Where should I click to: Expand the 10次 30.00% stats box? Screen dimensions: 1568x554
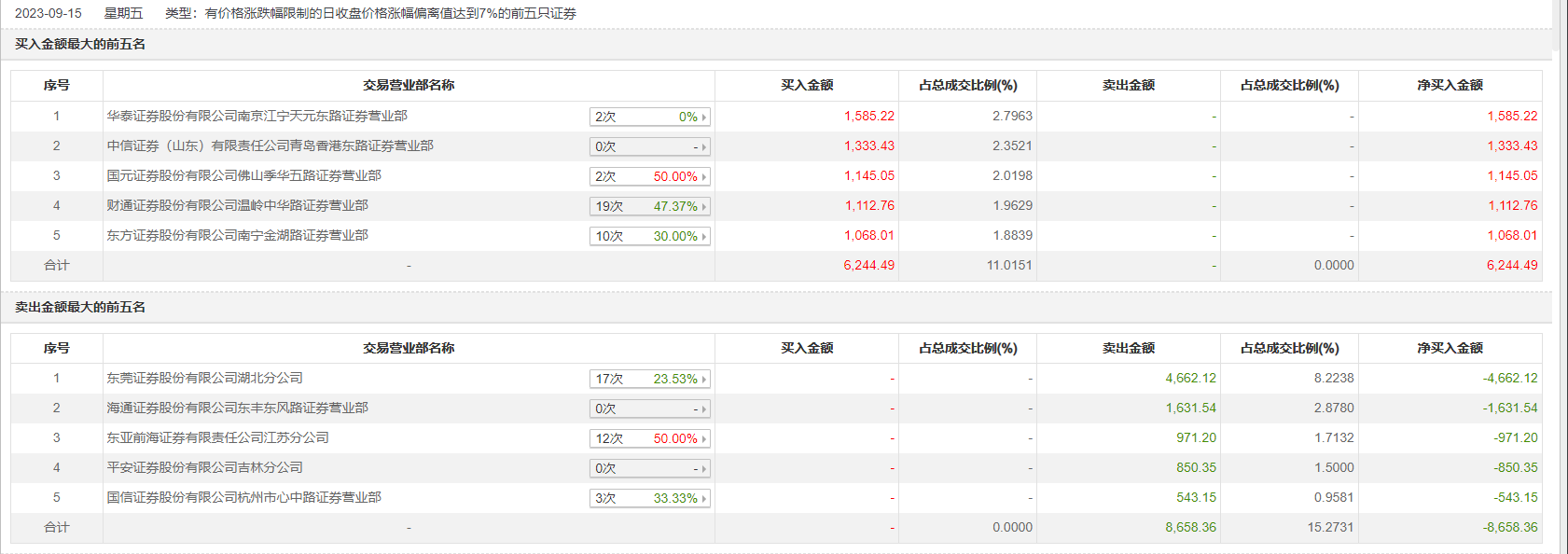649,236
